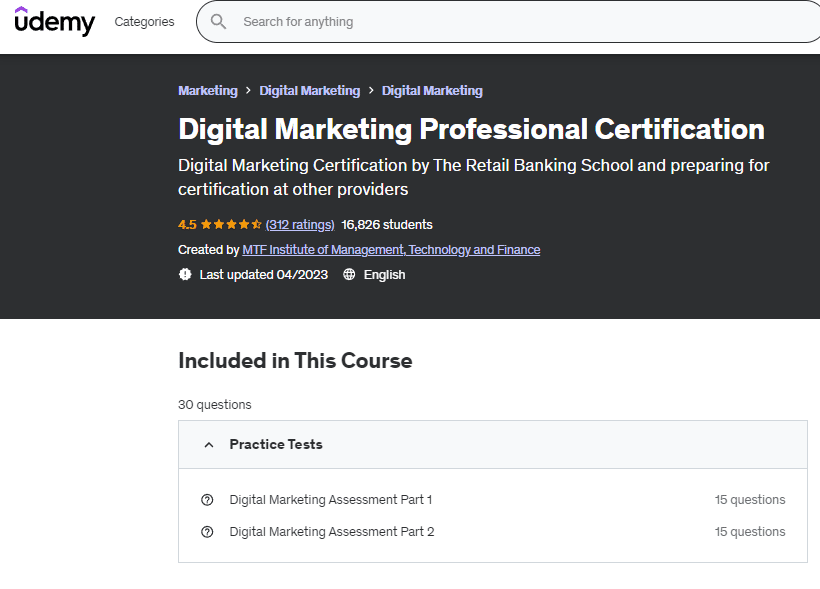Click first breadcrumb chevron after Marketing
The image size is (820, 589).
tap(248, 91)
